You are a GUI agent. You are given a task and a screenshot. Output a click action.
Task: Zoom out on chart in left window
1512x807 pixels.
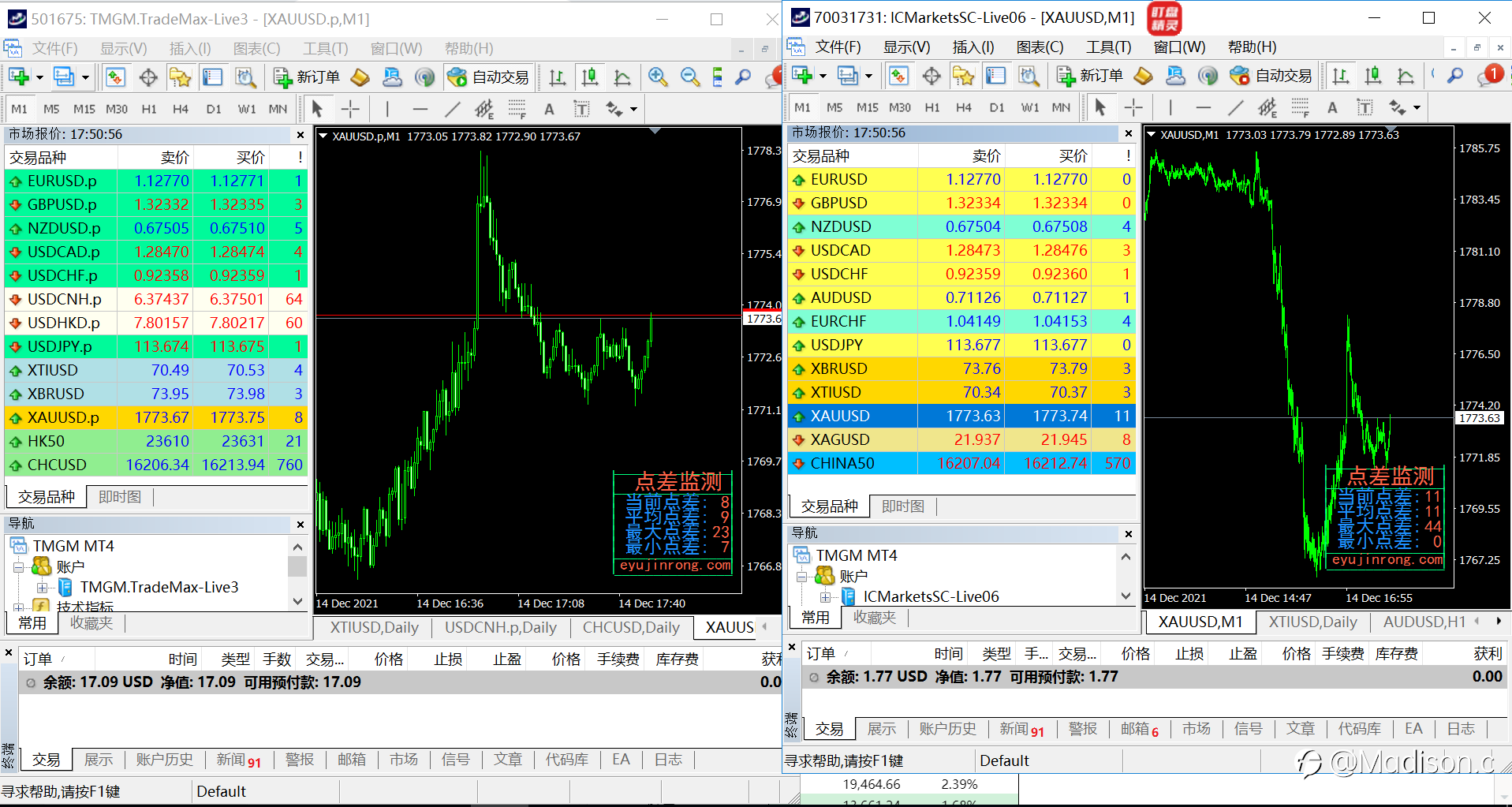[690, 77]
